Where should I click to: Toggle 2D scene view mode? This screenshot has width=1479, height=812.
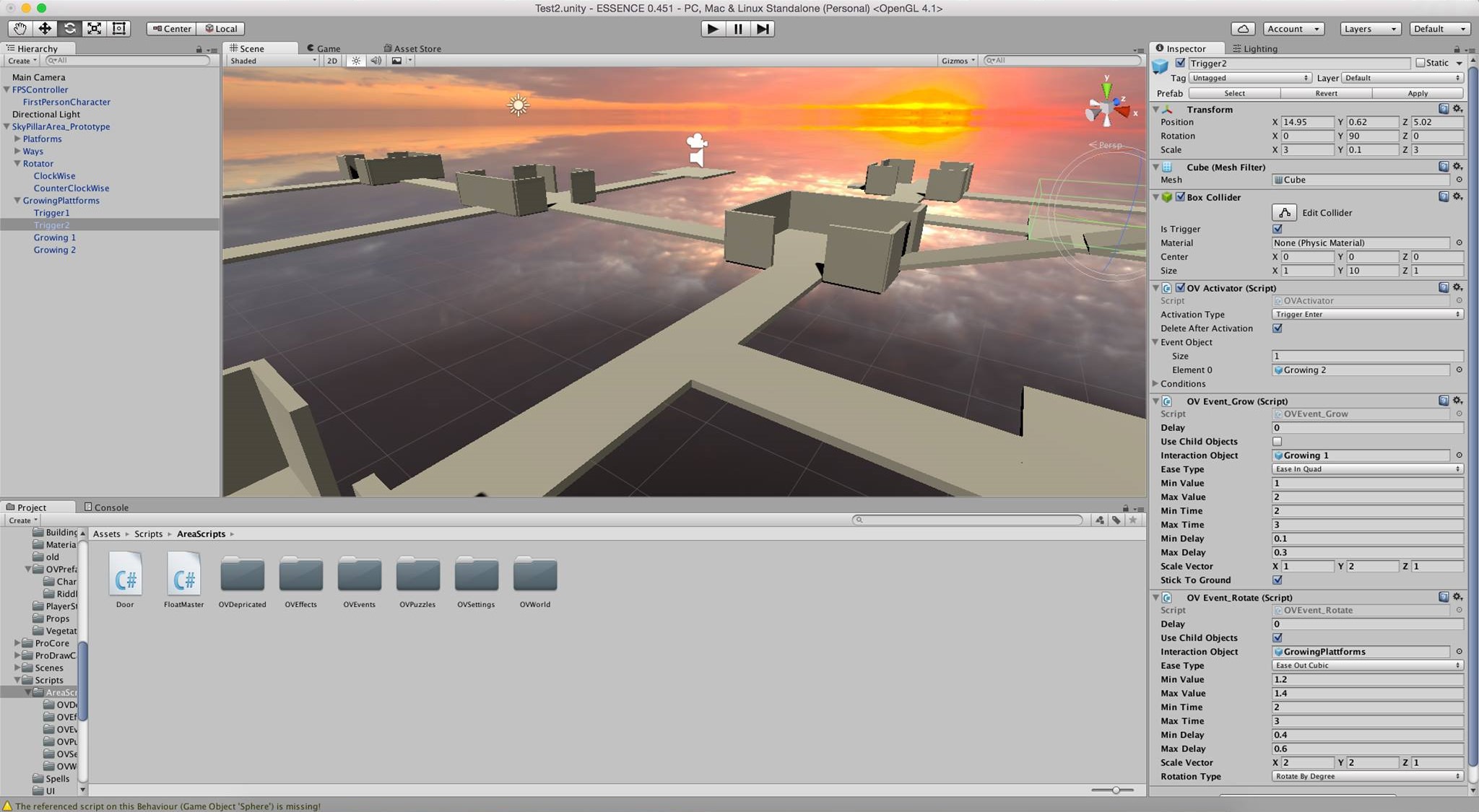pos(332,61)
